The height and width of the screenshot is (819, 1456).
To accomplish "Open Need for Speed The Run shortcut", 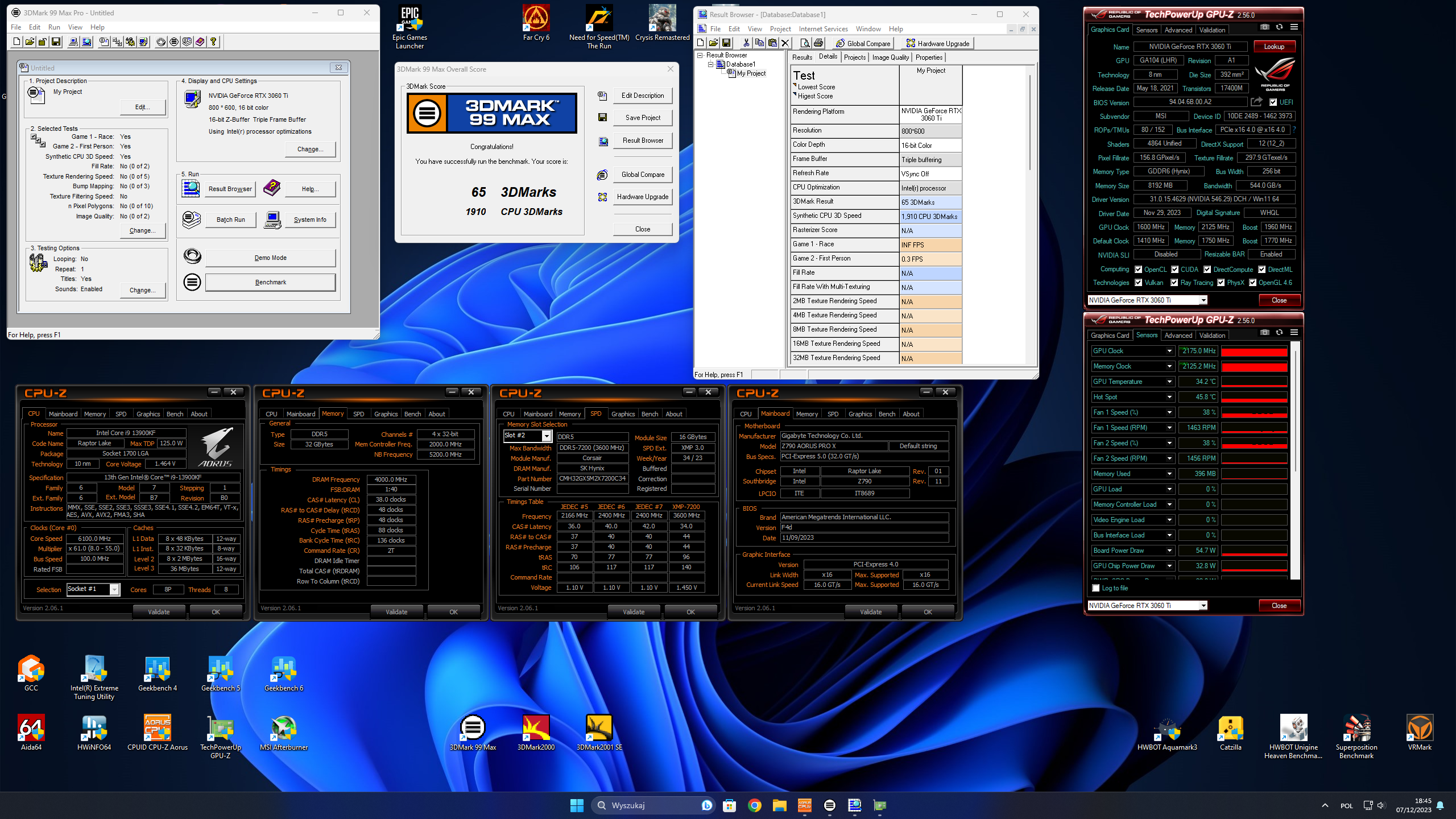I will pyautogui.click(x=599, y=27).
